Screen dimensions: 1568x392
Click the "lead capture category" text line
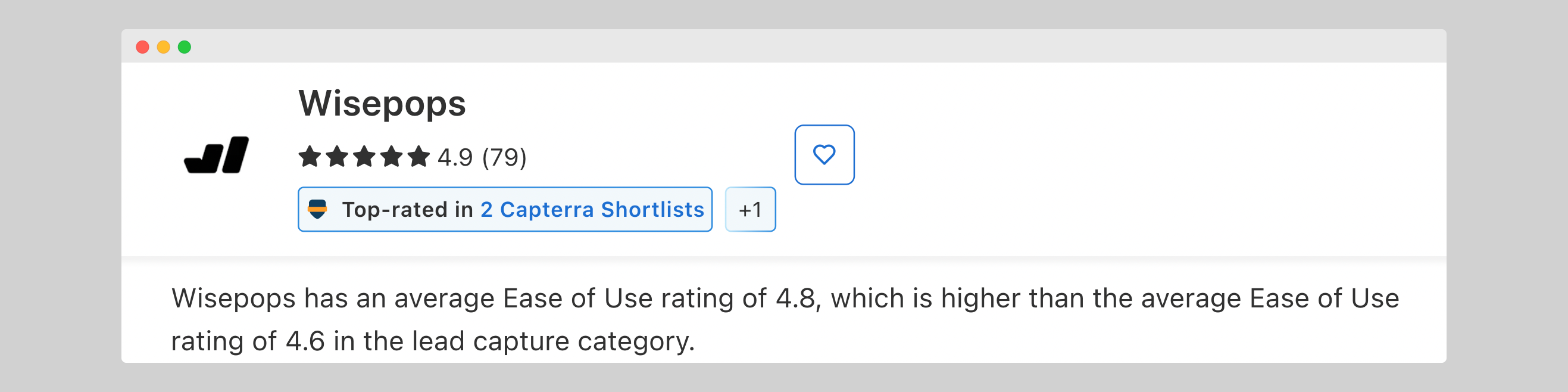pos(432,341)
